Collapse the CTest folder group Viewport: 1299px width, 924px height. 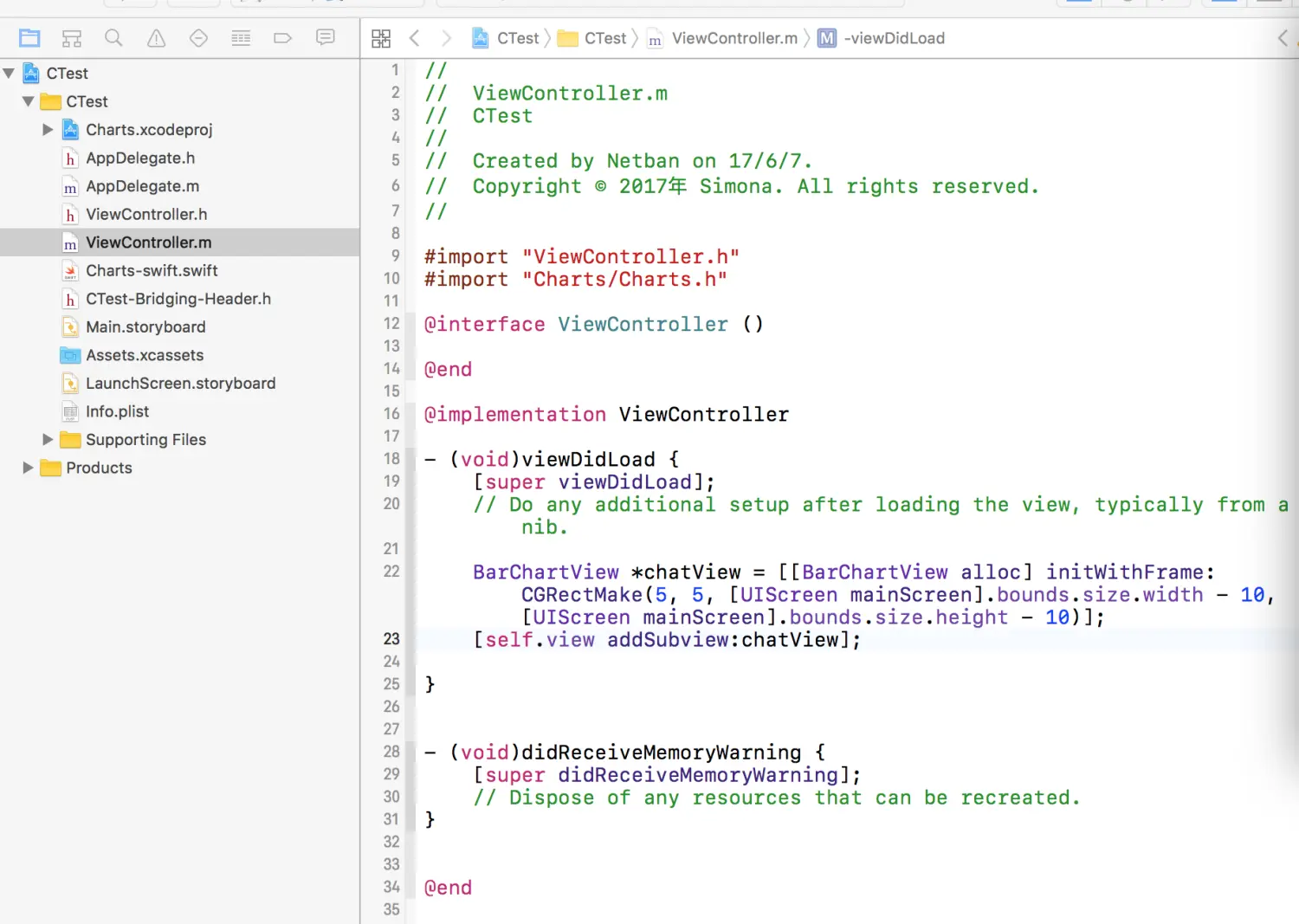pos(28,101)
